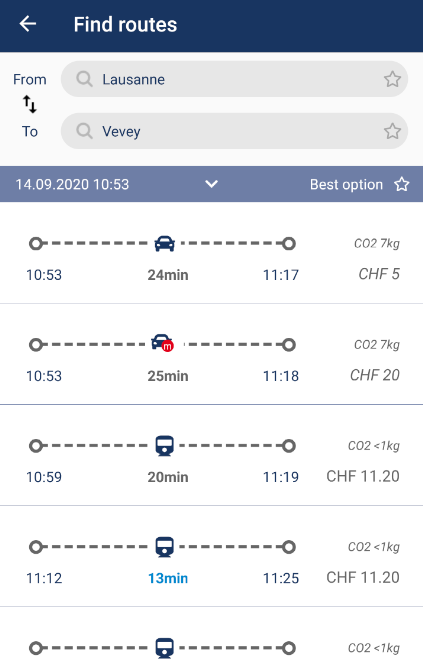
Task: Click the search icon in Lausanne field
Action: [x=84, y=79]
